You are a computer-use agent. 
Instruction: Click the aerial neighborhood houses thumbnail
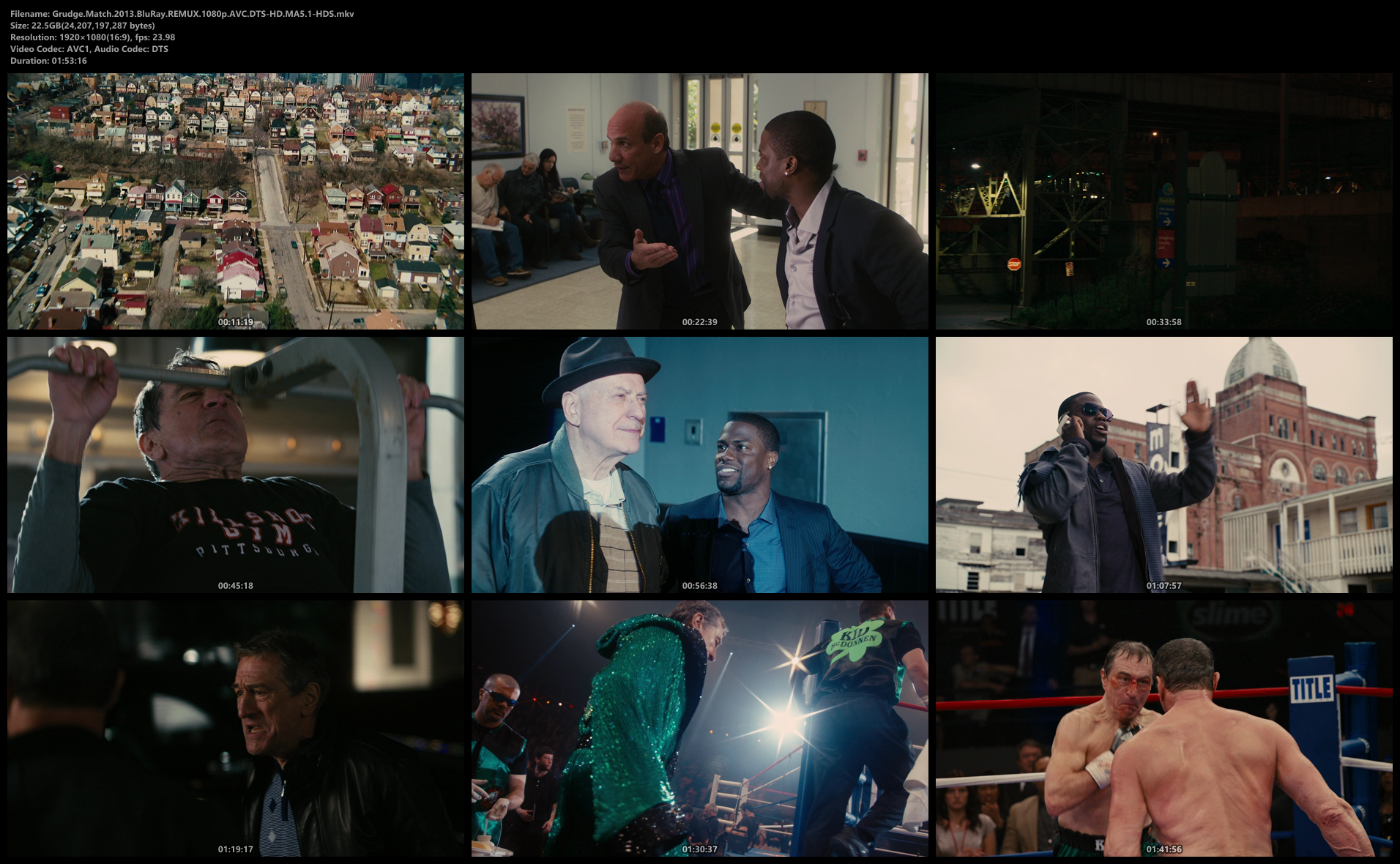(x=235, y=201)
